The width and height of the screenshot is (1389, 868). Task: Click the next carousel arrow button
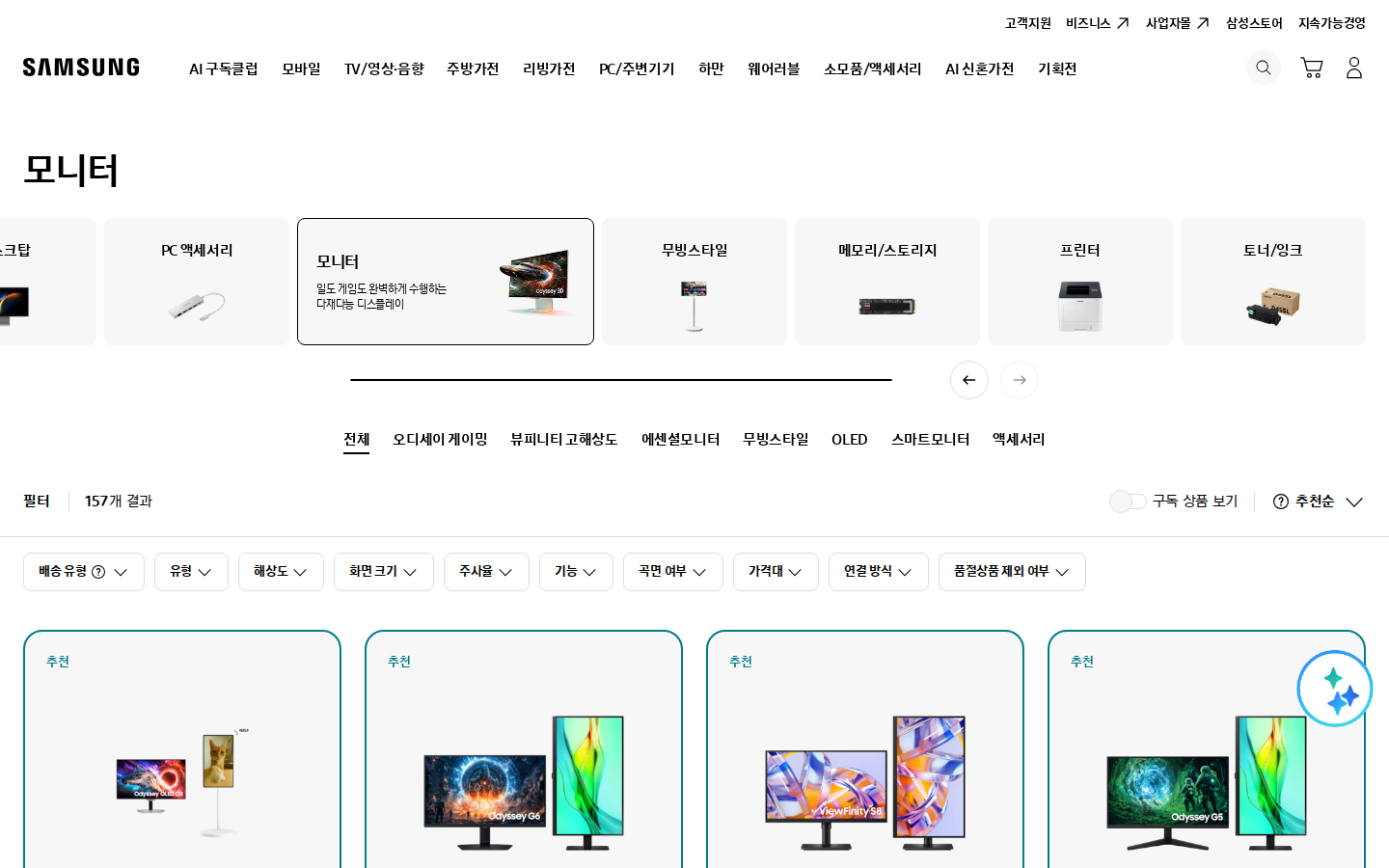(x=1020, y=380)
